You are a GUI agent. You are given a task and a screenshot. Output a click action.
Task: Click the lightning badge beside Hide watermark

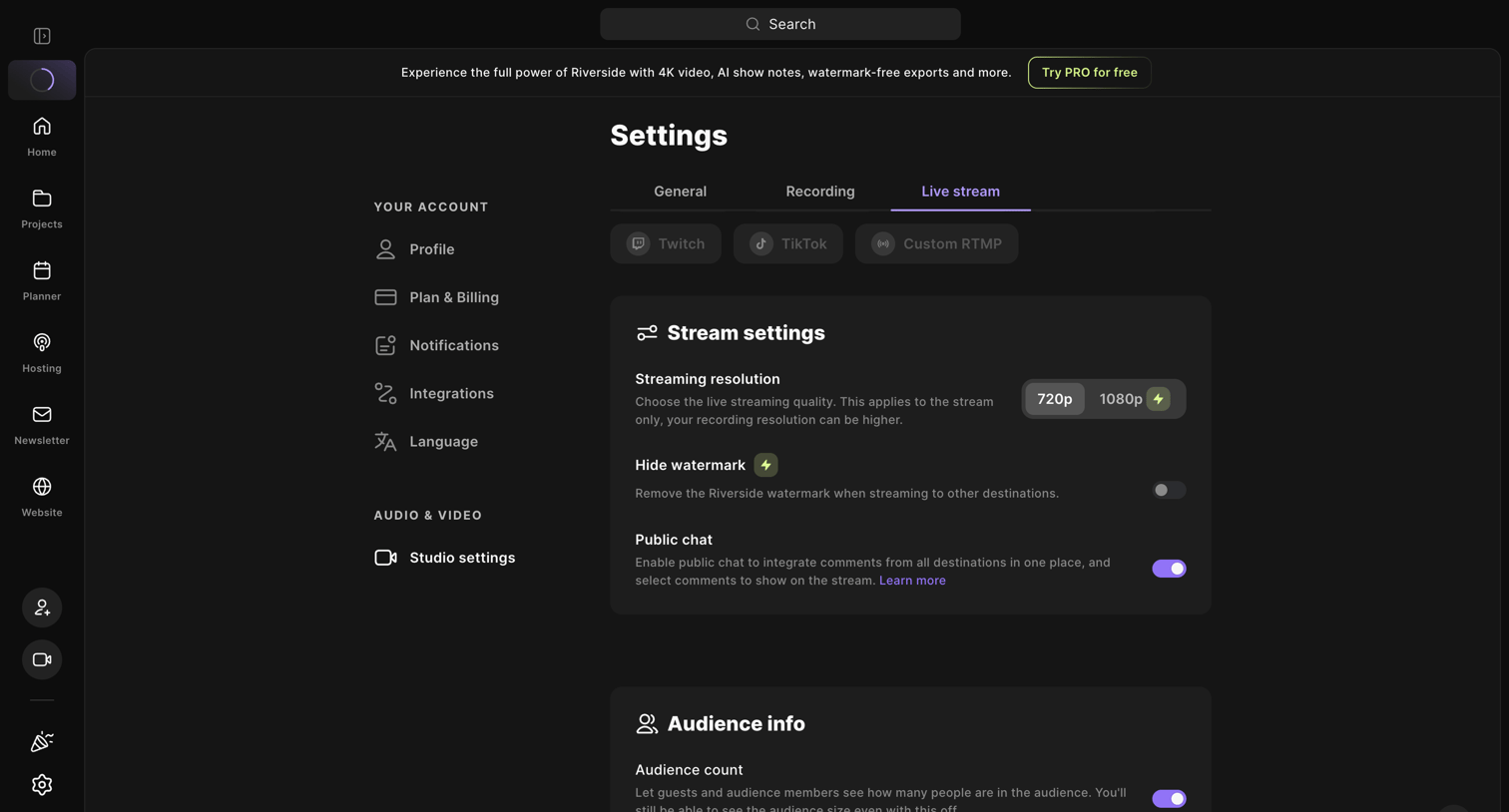[x=765, y=465]
